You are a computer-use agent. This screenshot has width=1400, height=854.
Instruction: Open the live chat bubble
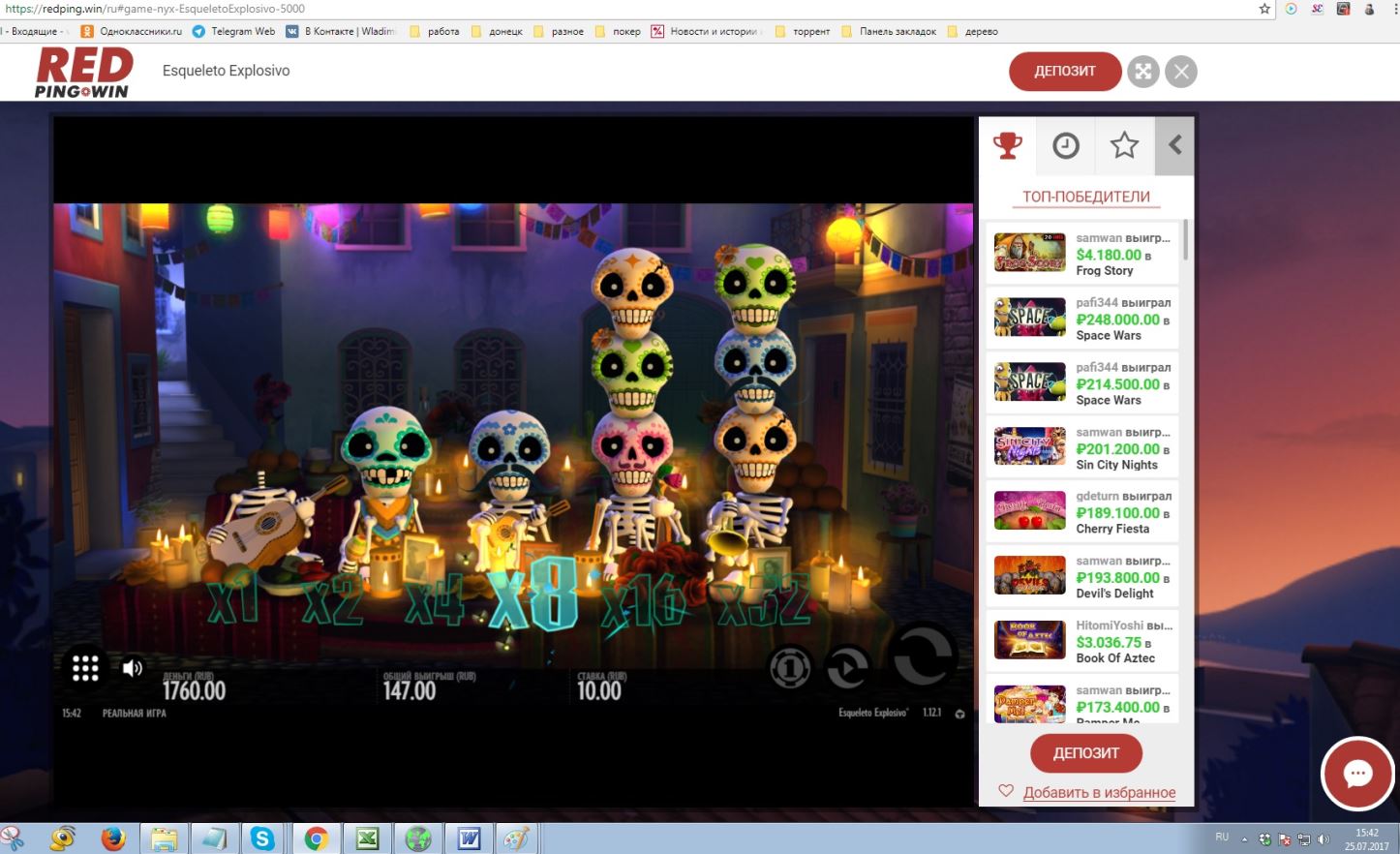coord(1357,773)
